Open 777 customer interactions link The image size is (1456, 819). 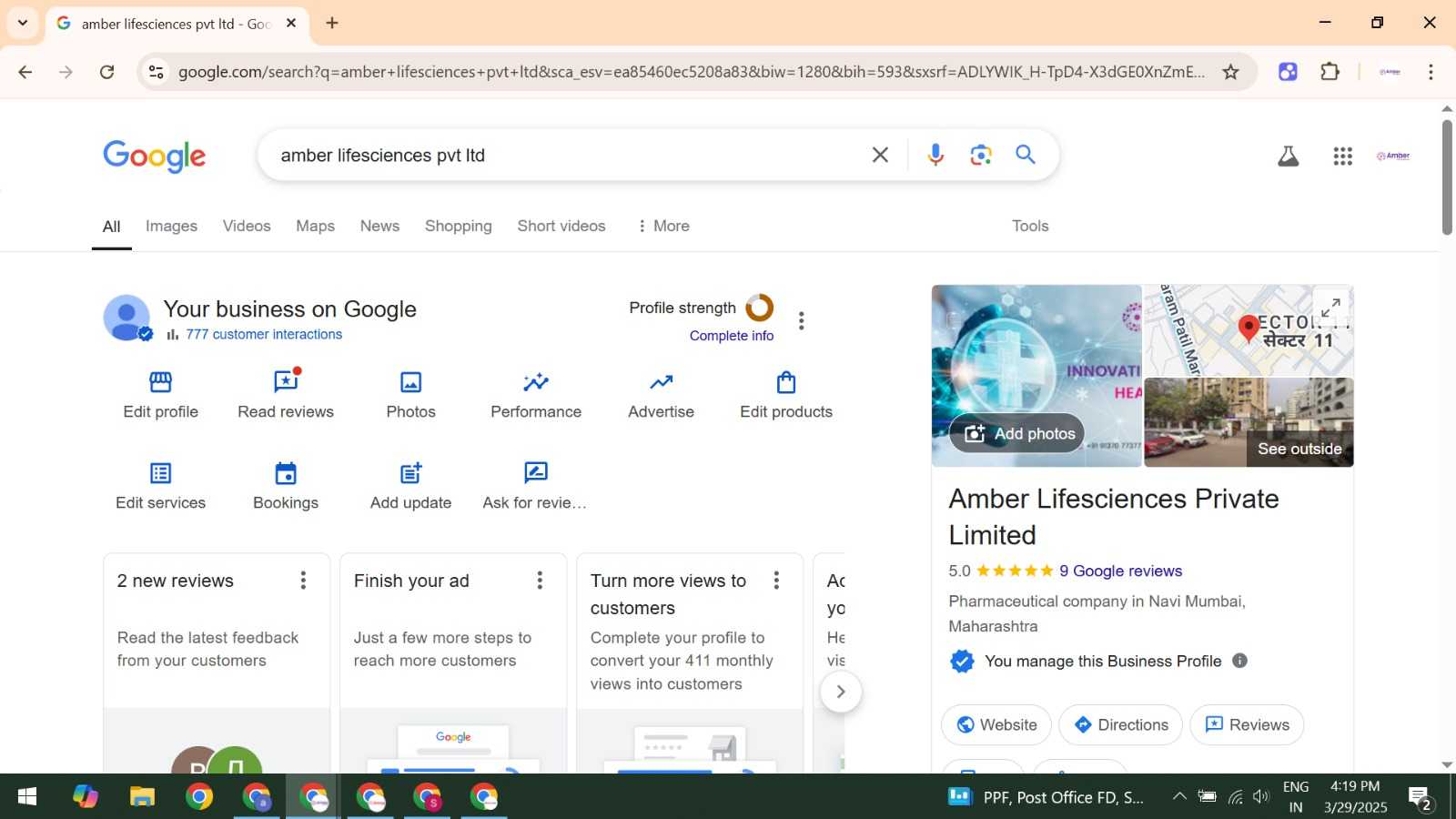pyautogui.click(x=264, y=334)
